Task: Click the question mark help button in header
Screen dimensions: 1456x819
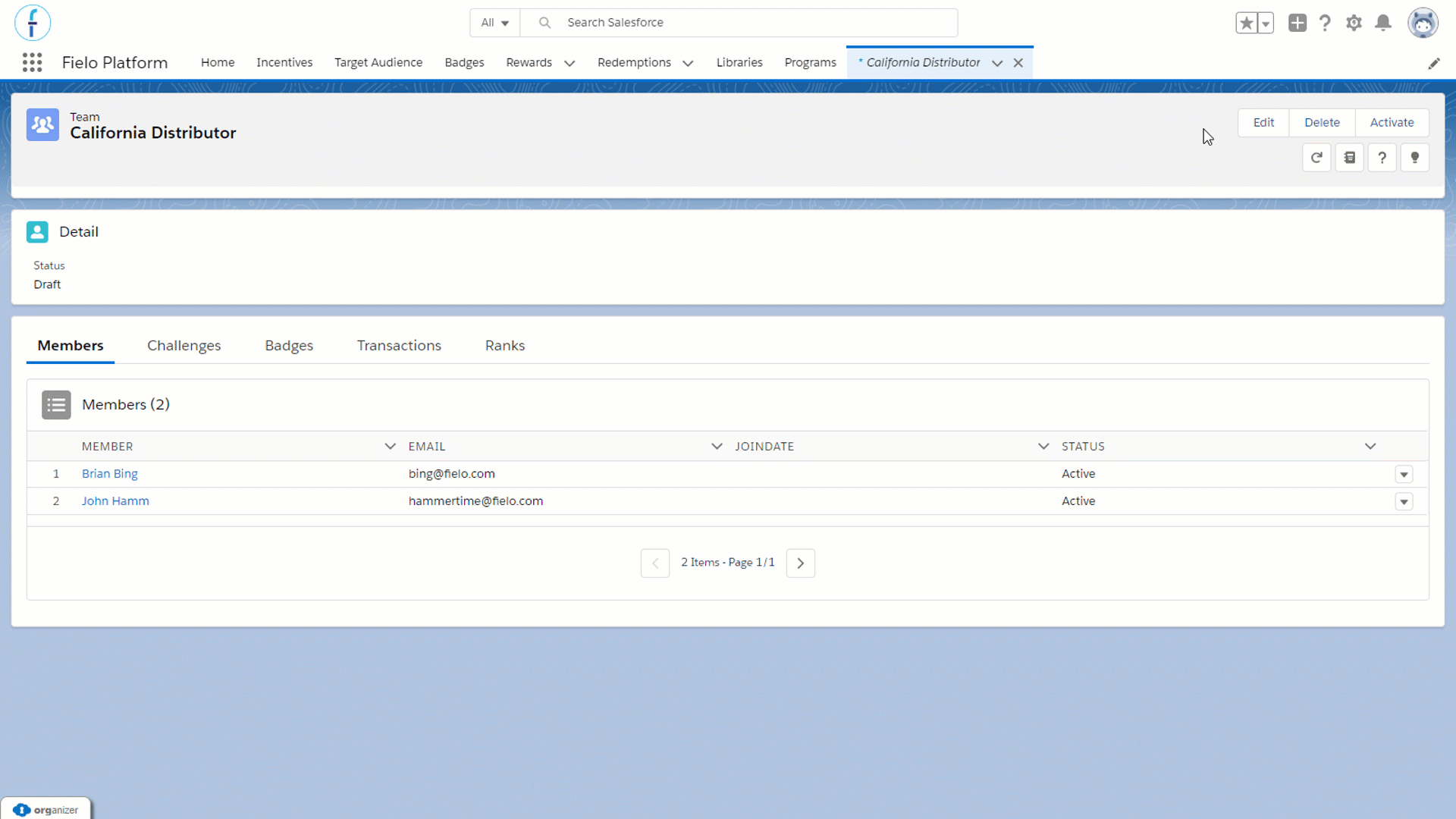Action: [1382, 158]
